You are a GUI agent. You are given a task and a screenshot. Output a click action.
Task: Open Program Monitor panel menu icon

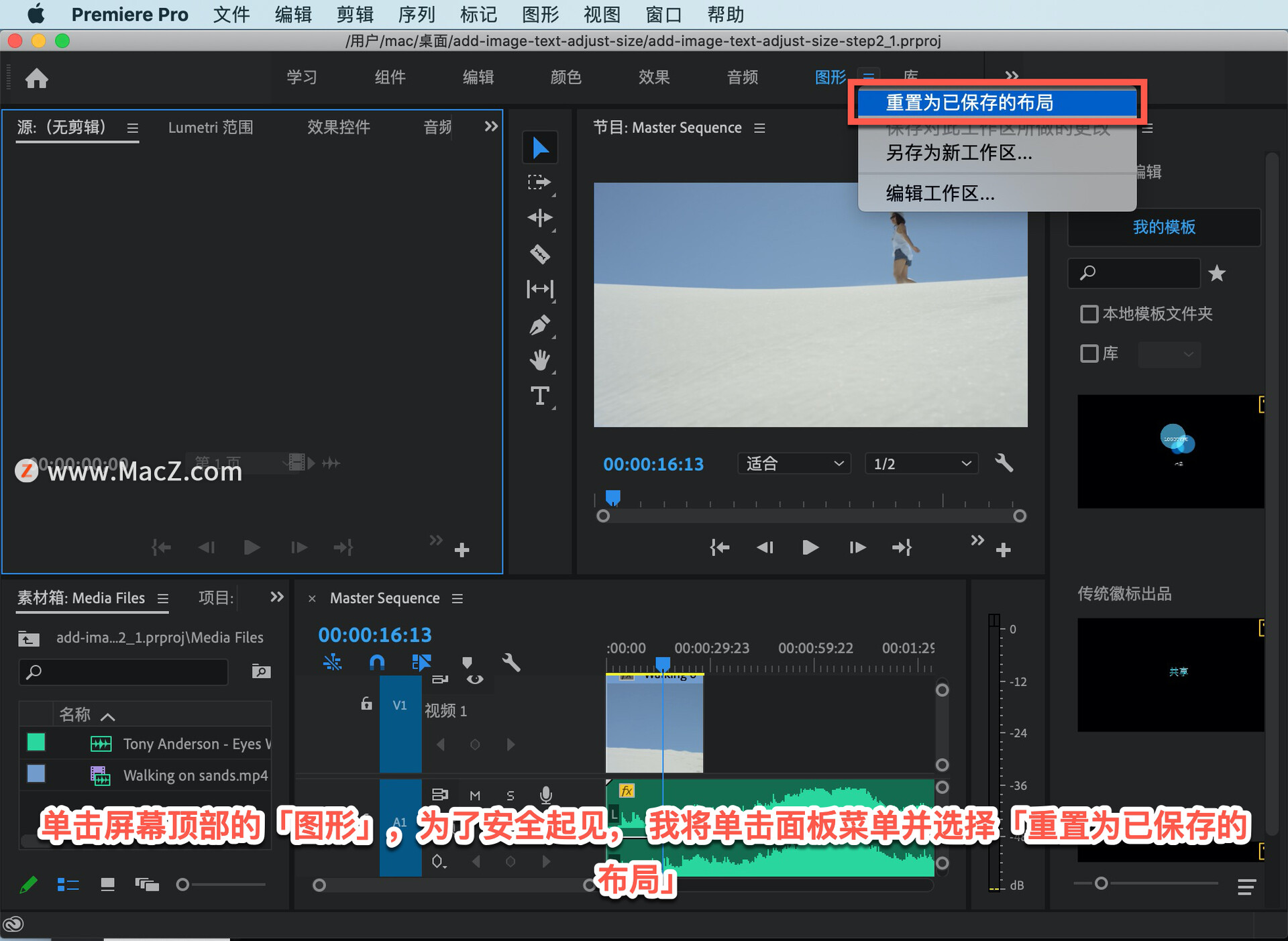(x=759, y=127)
